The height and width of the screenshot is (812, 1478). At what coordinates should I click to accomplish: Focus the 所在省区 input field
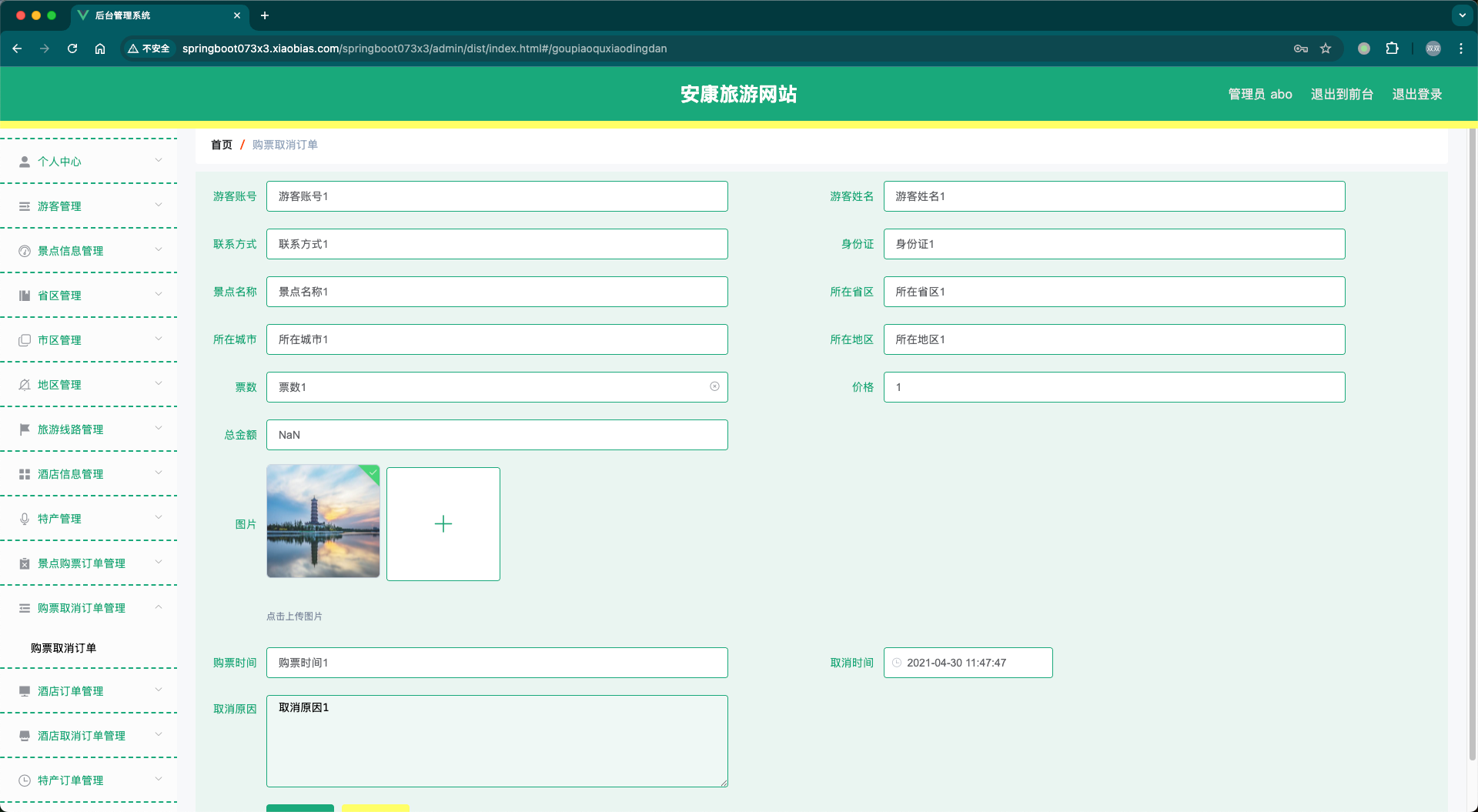point(1114,292)
